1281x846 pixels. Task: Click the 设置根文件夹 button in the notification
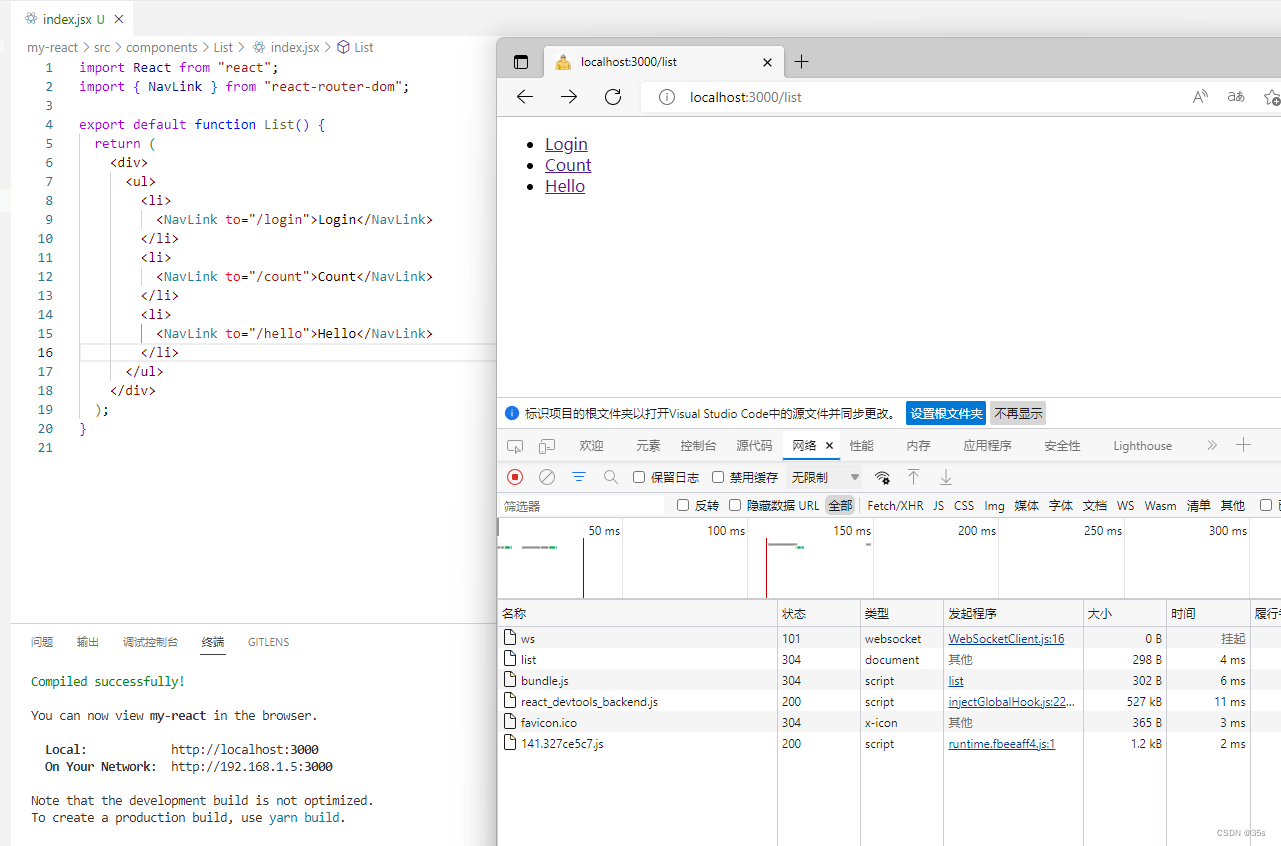click(x=945, y=413)
